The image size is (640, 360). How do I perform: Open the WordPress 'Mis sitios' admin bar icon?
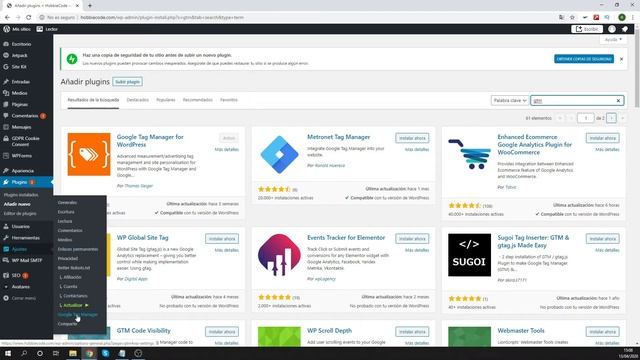[7, 29]
